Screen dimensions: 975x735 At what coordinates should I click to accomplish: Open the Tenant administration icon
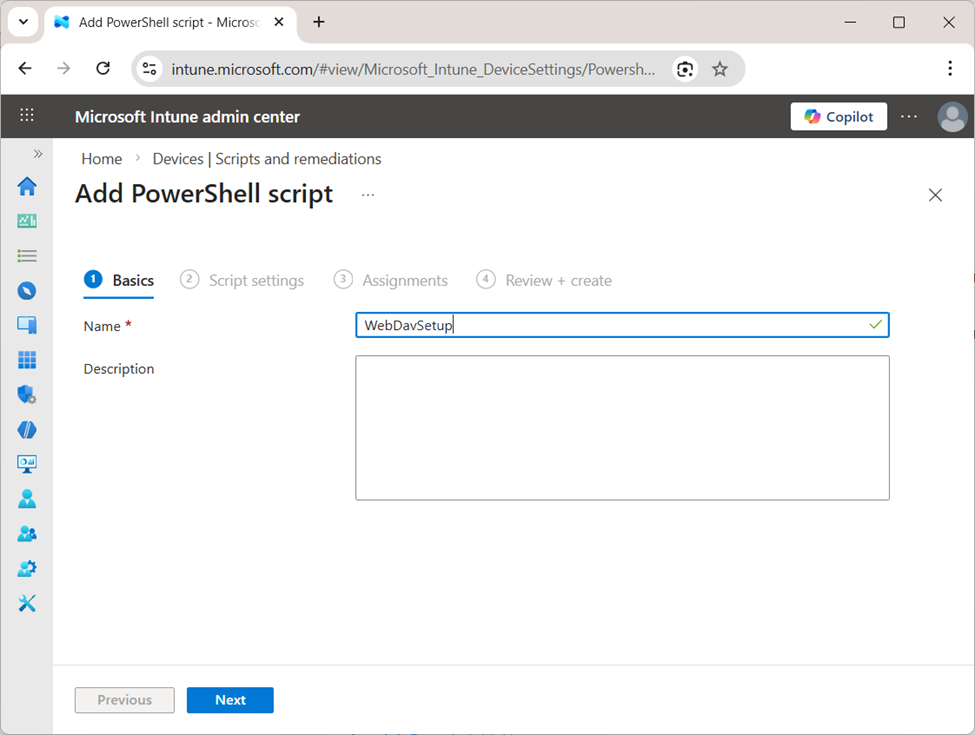click(x=27, y=568)
